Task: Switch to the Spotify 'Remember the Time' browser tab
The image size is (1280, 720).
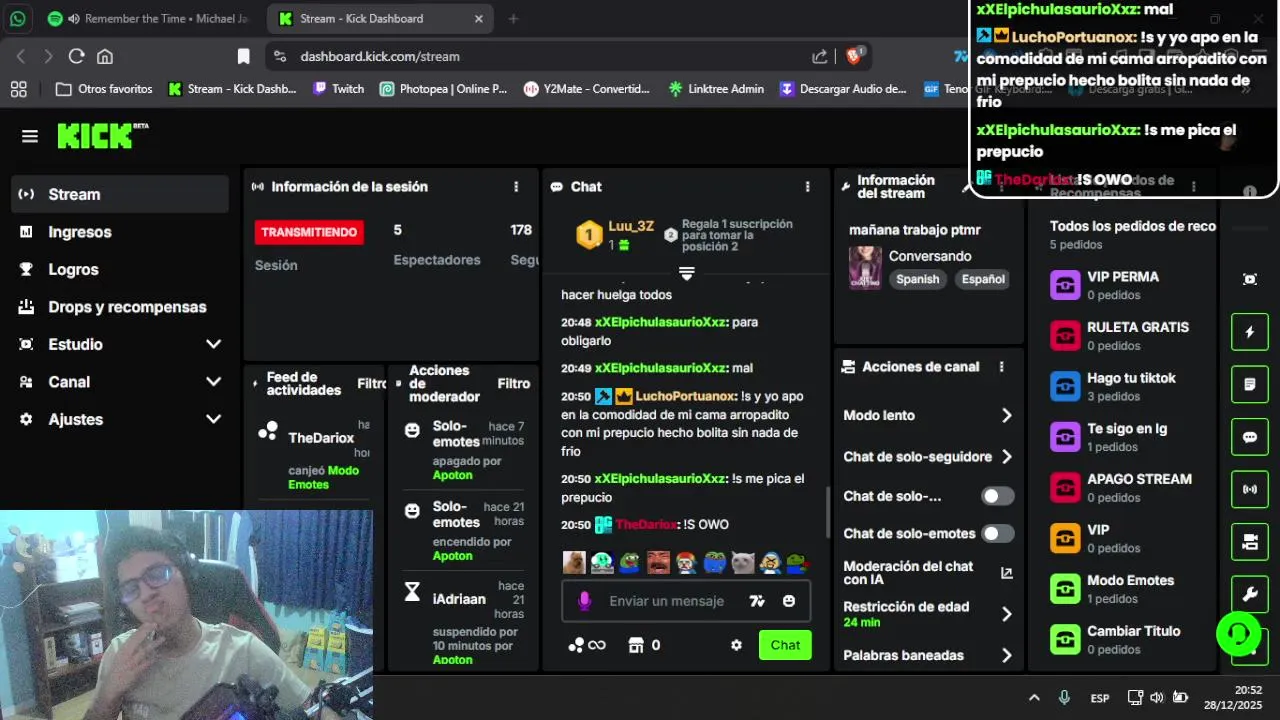Action: coord(152,18)
